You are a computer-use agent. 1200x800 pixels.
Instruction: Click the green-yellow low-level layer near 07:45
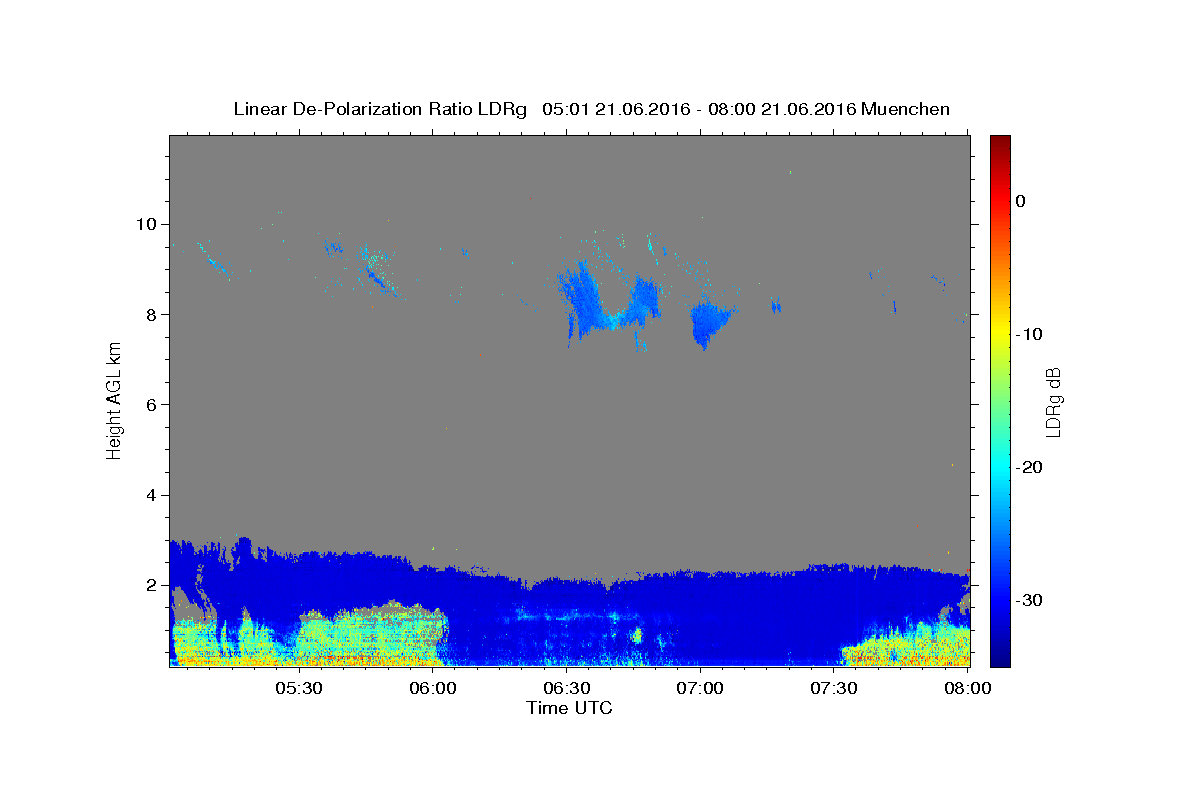click(905, 645)
